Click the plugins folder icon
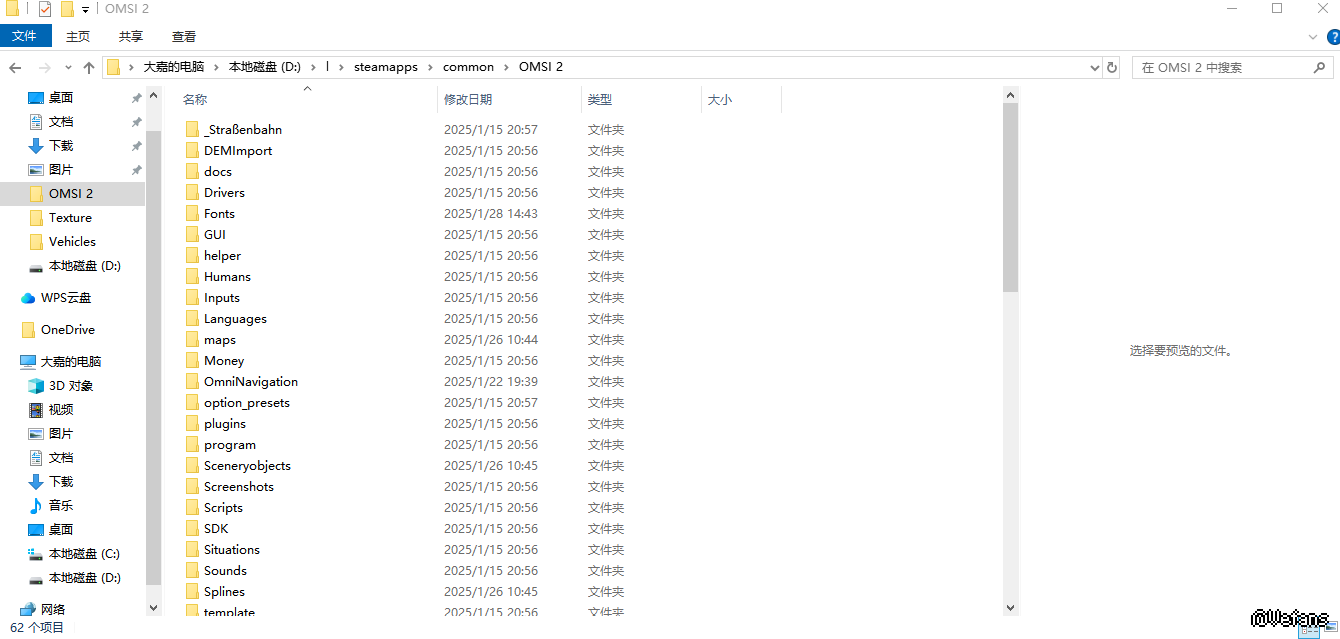Viewport: 1340px width, 639px height. click(193, 423)
